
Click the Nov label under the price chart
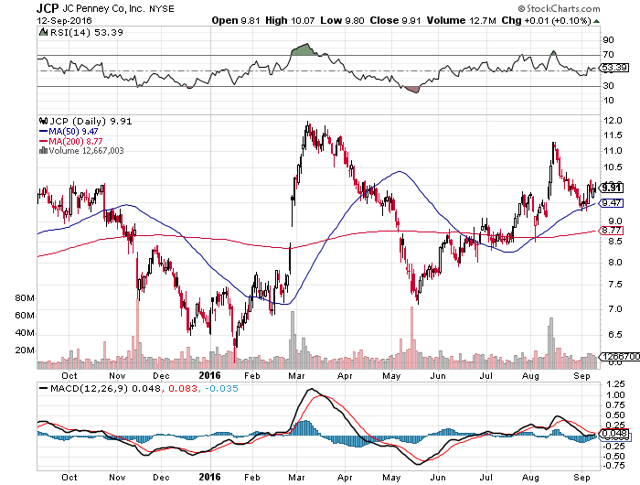pos(117,376)
